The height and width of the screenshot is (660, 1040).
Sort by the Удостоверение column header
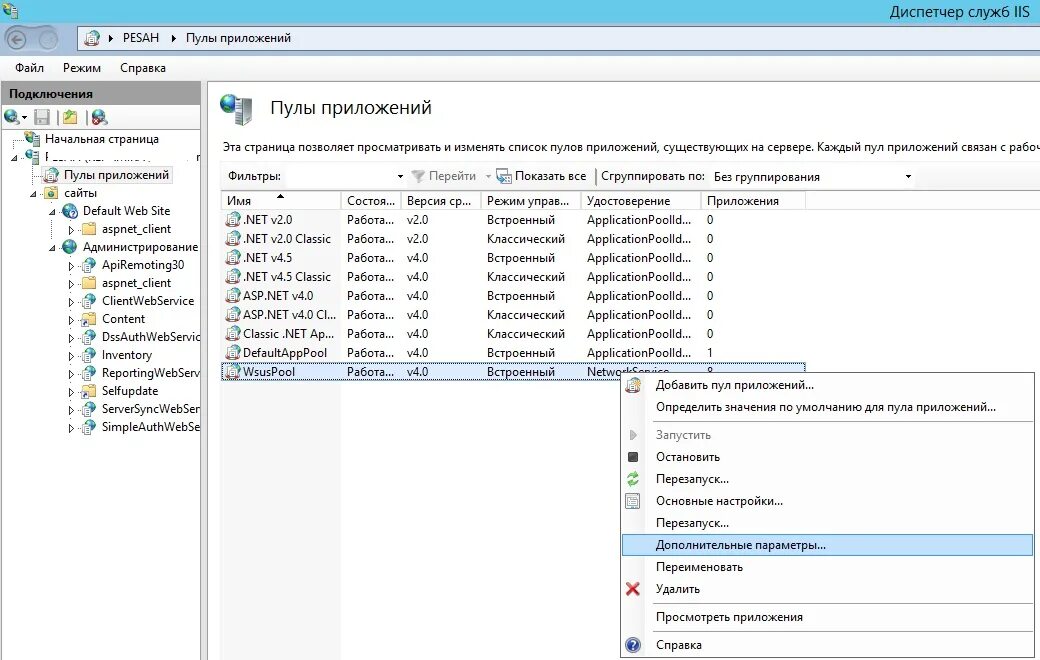point(641,200)
